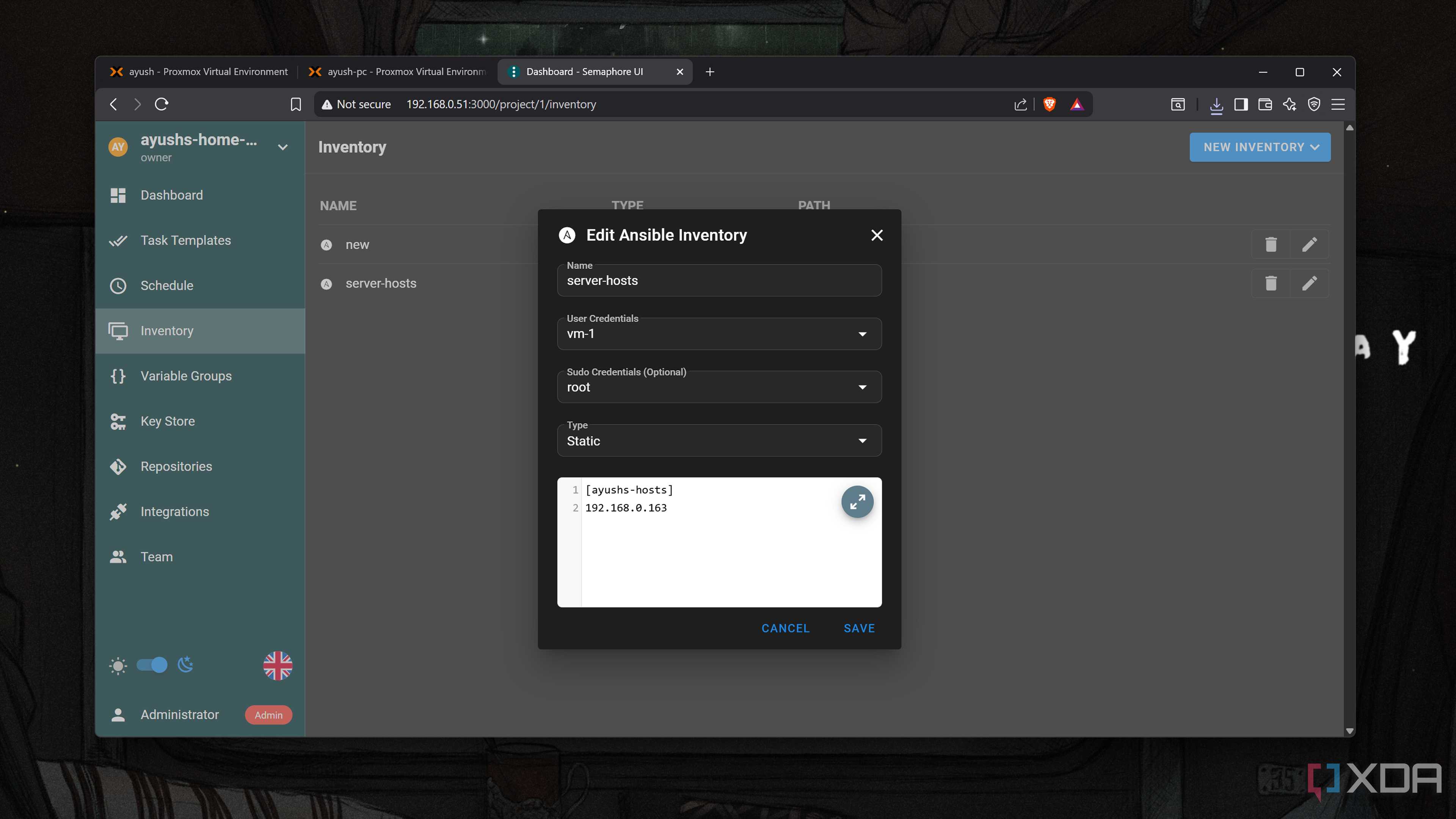
Task: Close the Semaphore UI browser tab
Action: [x=680, y=72]
